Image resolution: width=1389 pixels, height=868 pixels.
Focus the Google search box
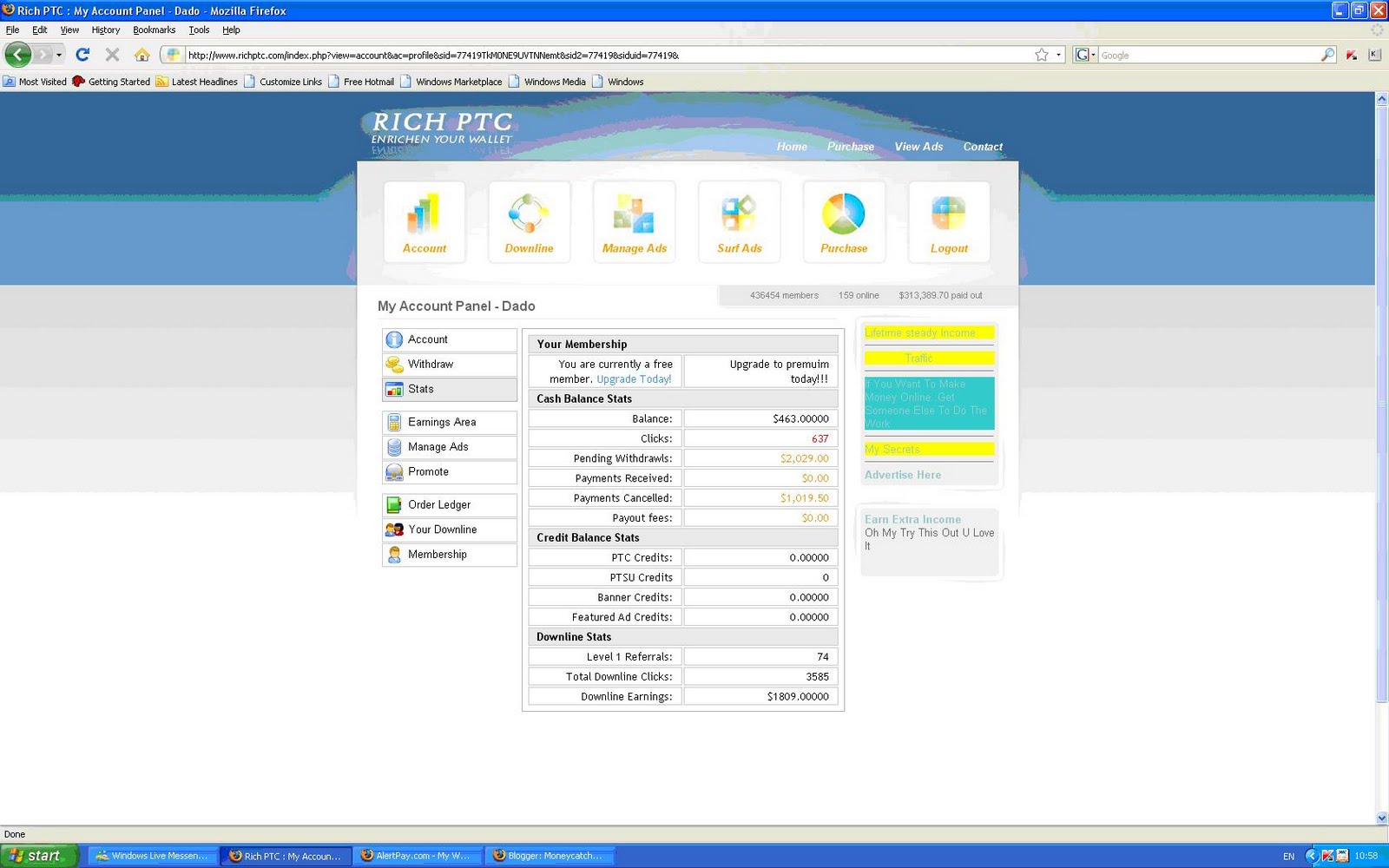(x=1208, y=55)
